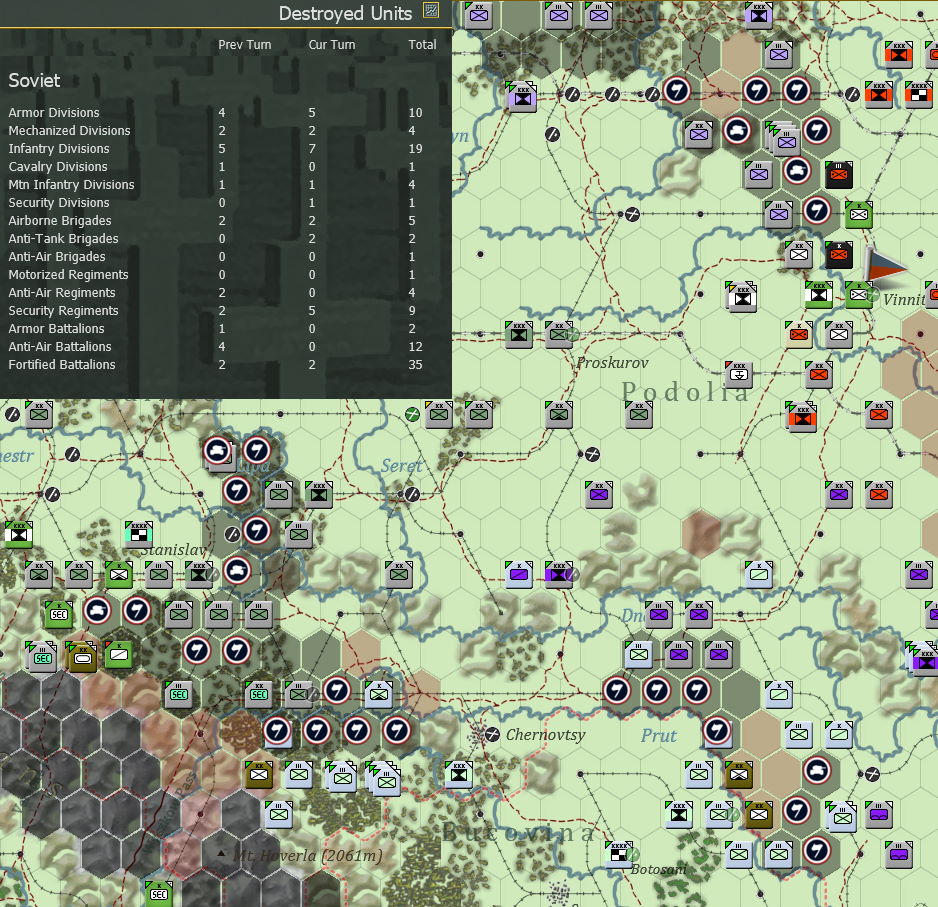Click the Cur Turn column header
This screenshot has width=938, height=907.
pyautogui.click(x=331, y=44)
